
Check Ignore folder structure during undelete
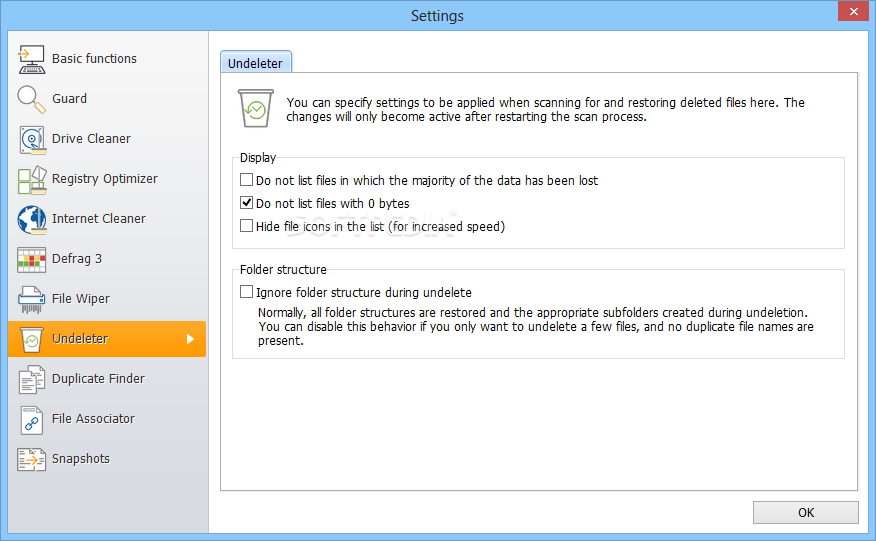click(x=246, y=292)
